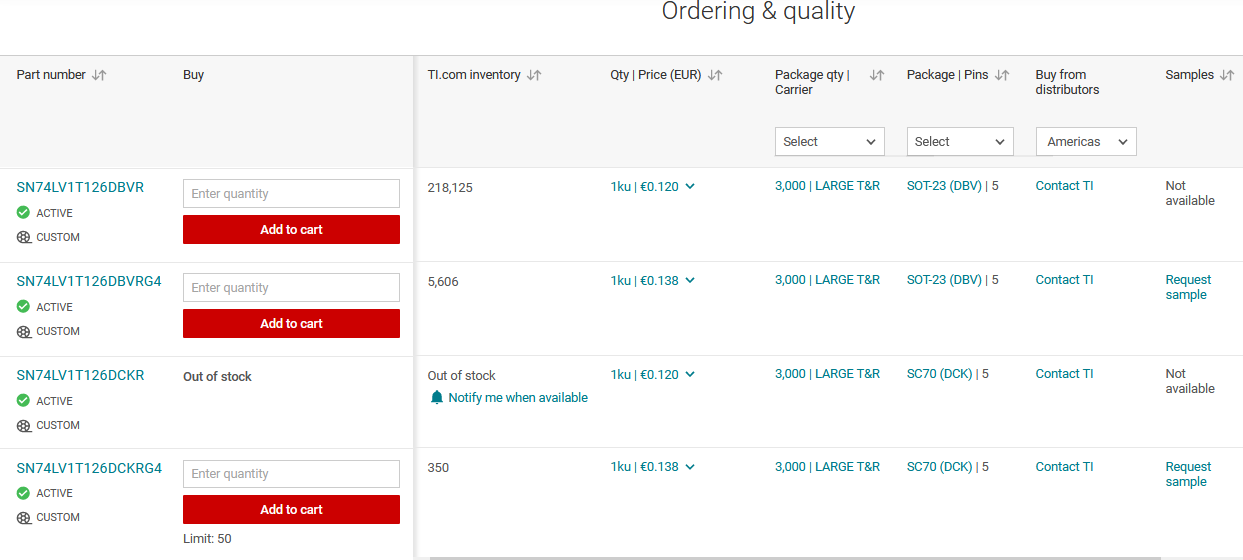Sort the Package | Pins column
This screenshot has width=1243, height=560.
tap(1002, 75)
